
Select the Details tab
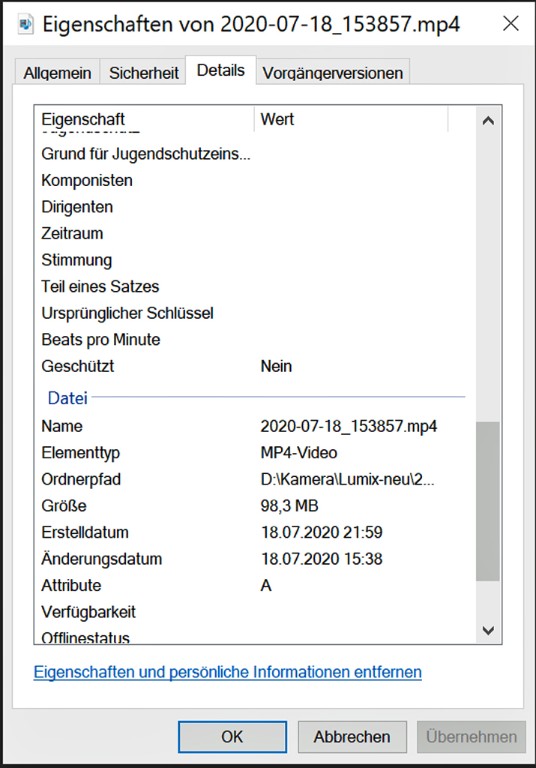pos(220,70)
